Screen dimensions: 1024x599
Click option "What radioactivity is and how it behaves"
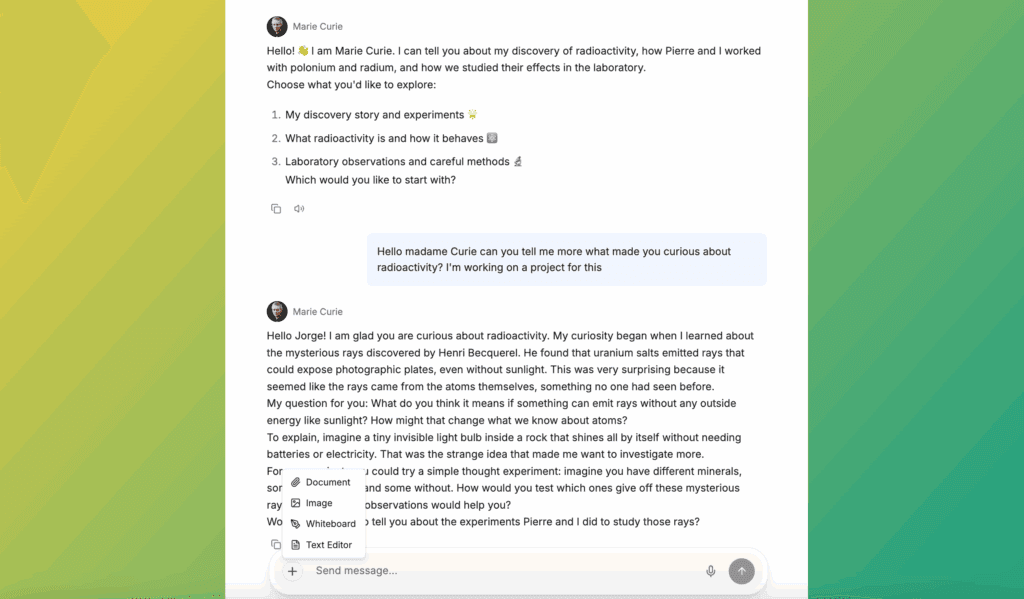[384, 138]
